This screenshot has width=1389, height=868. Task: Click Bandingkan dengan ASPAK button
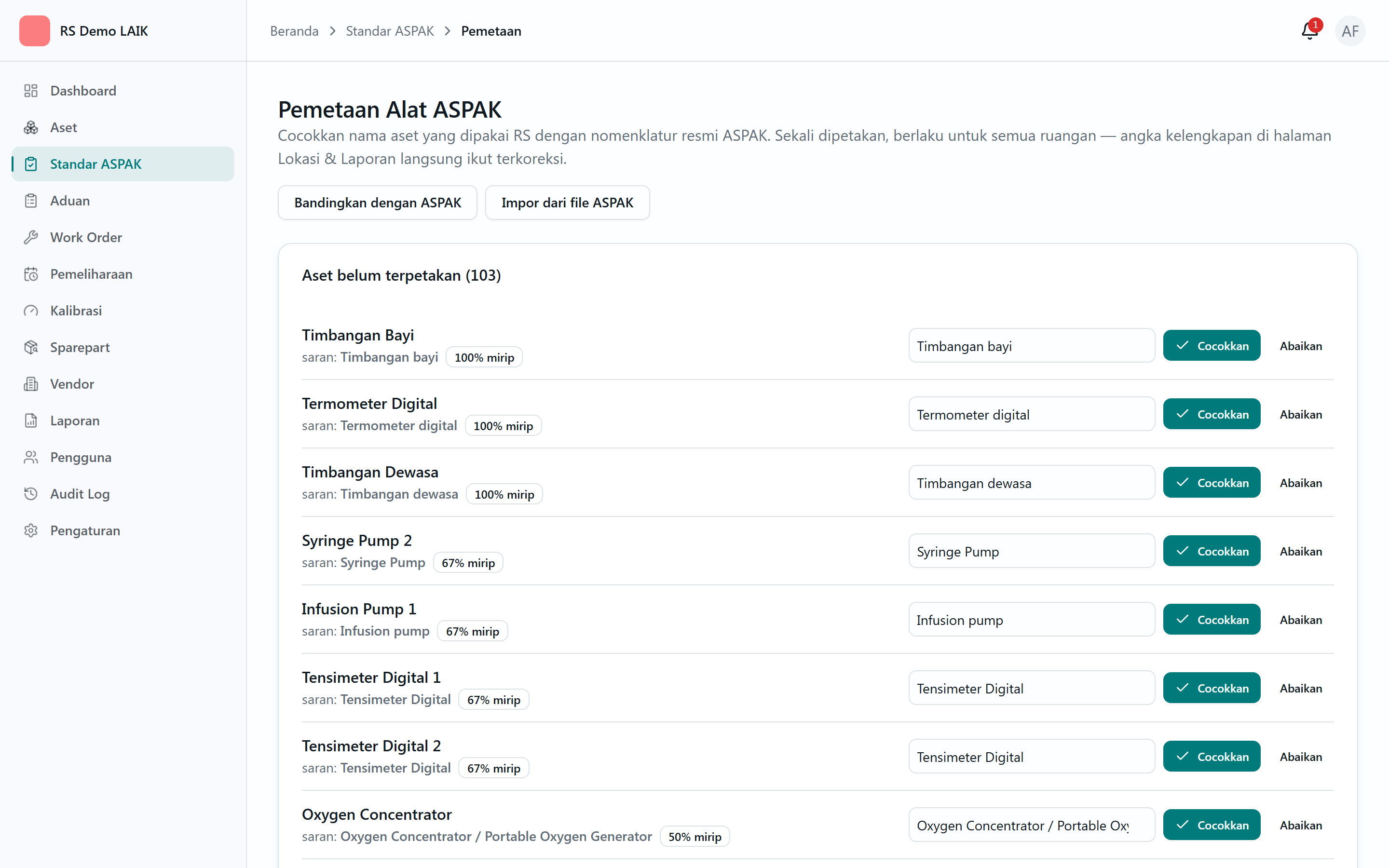point(378,203)
